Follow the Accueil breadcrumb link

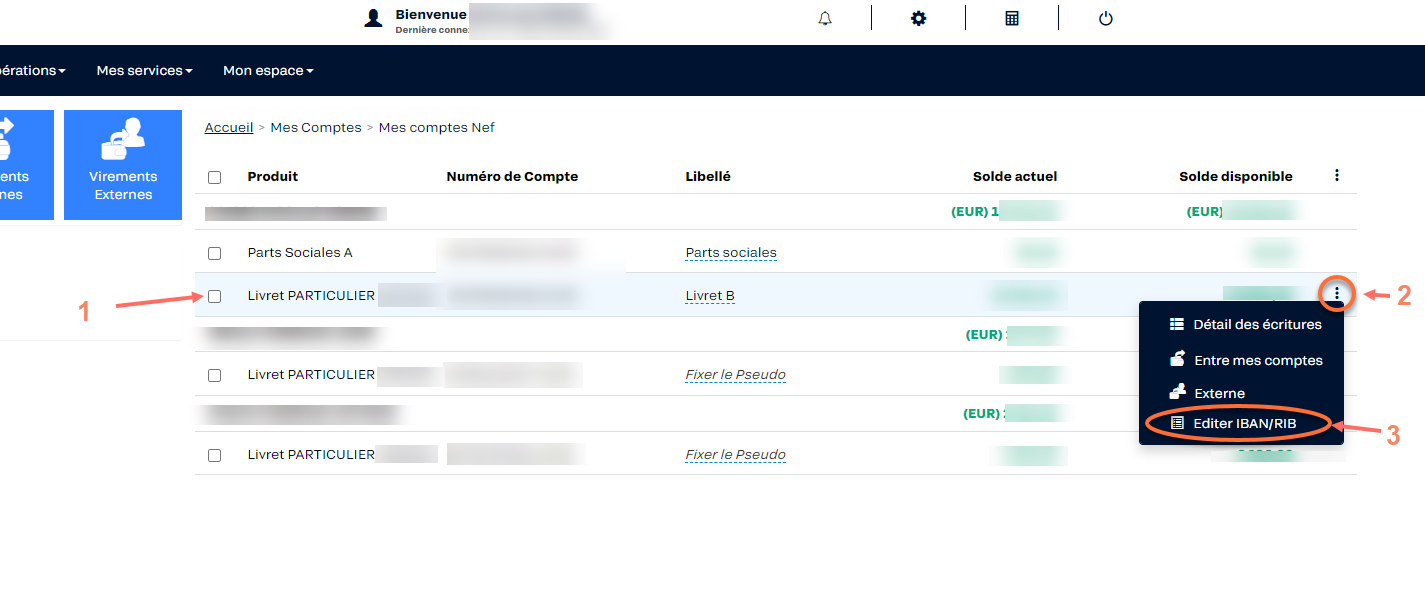pyautogui.click(x=229, y=127)
